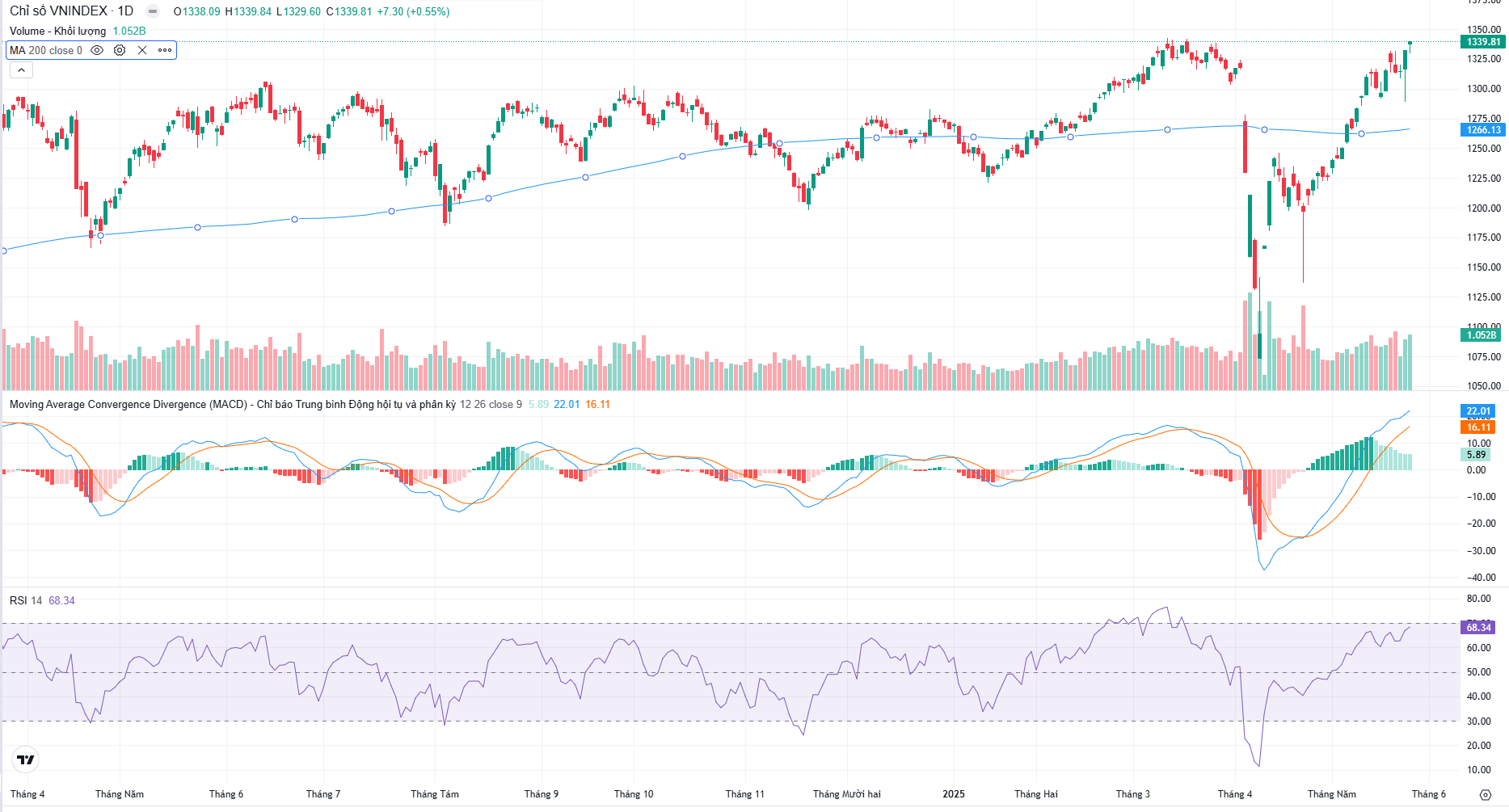Click the 80.00 RSI scale label

point(1479,599)
